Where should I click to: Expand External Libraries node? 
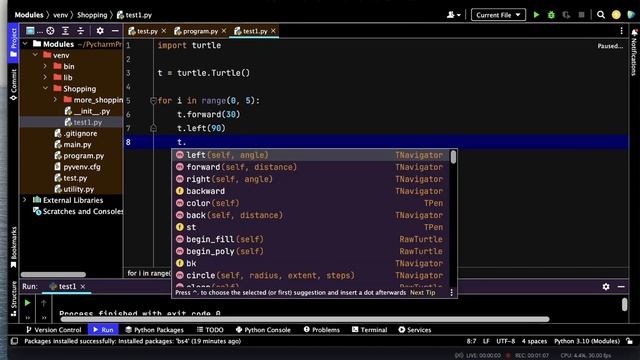[x=25, y=200]
